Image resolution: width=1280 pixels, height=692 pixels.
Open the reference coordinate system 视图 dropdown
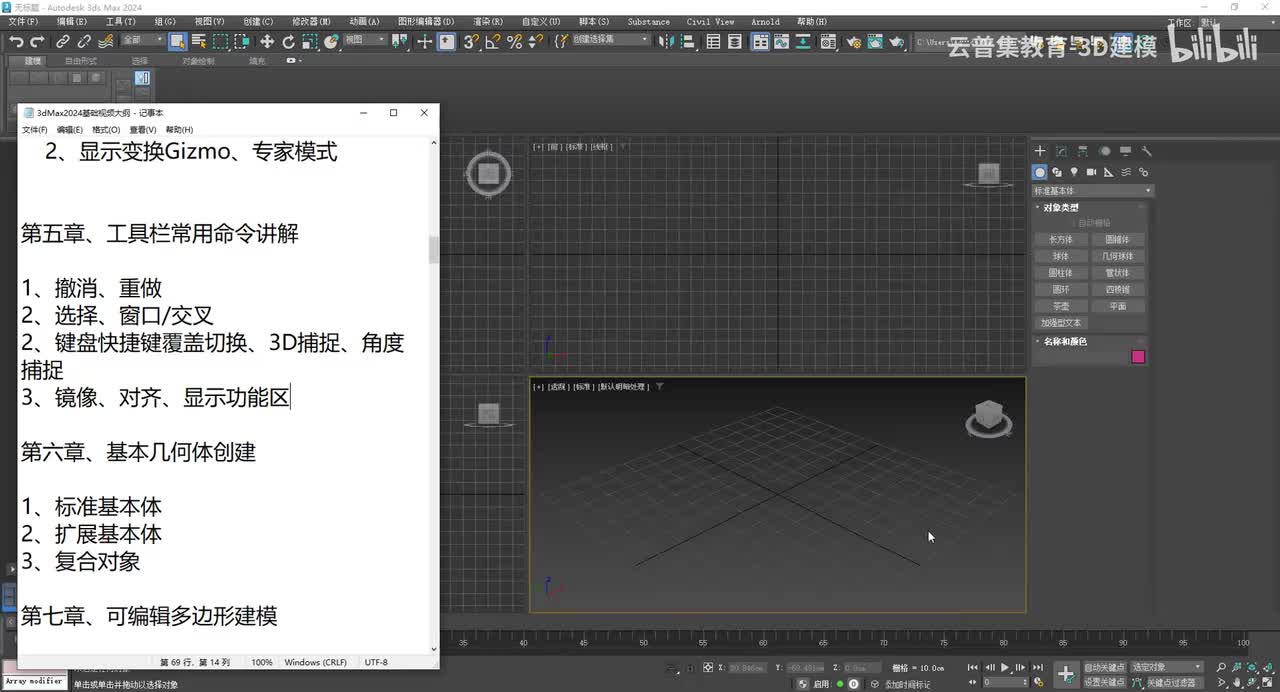click(365, 40)
